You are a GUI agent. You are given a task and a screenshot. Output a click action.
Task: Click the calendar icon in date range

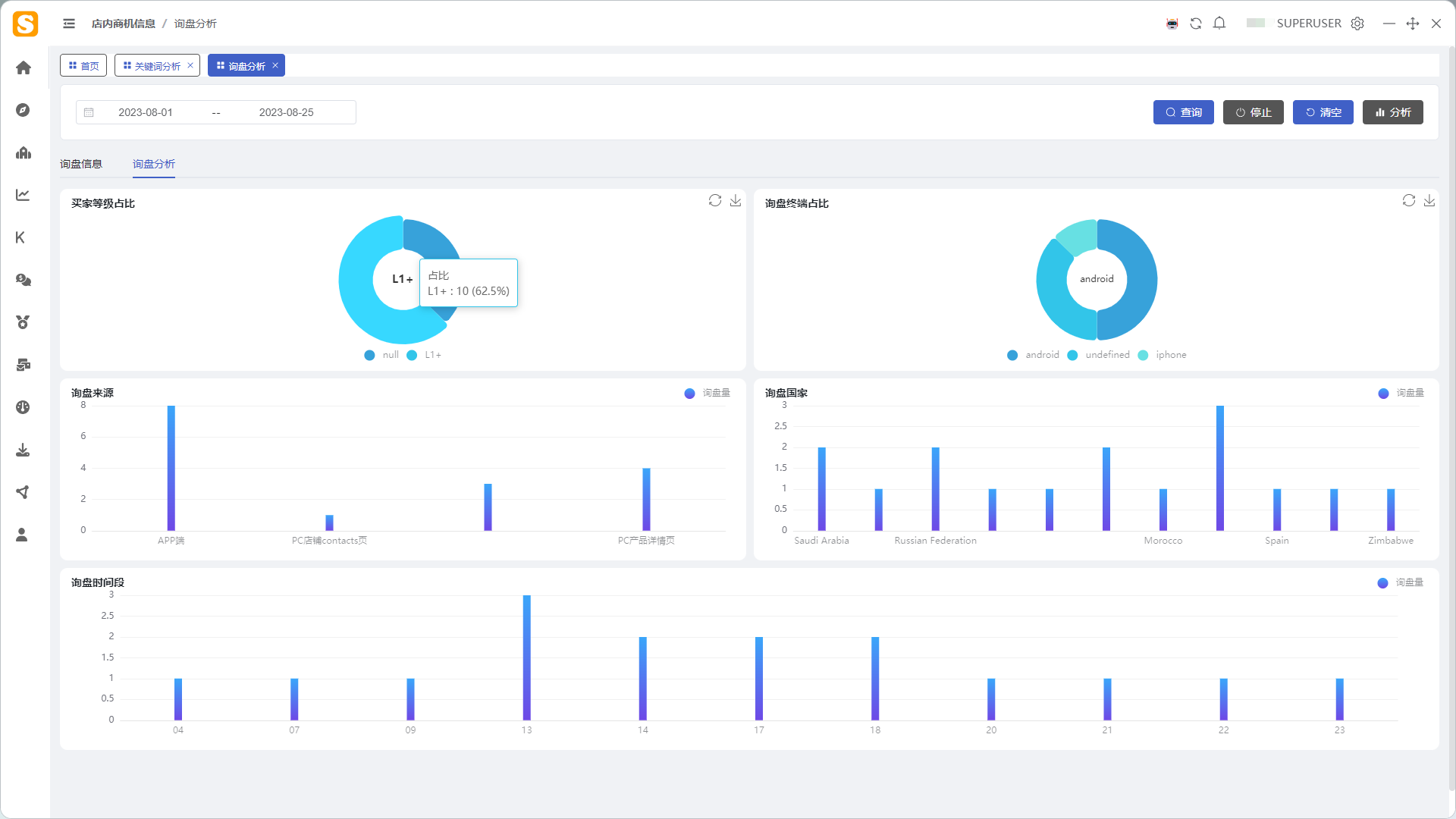[89, 112]
